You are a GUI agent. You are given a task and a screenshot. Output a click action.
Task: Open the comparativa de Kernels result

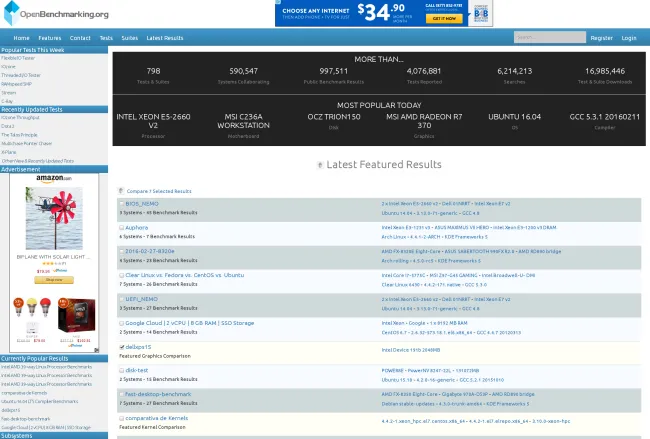point(157,418)
